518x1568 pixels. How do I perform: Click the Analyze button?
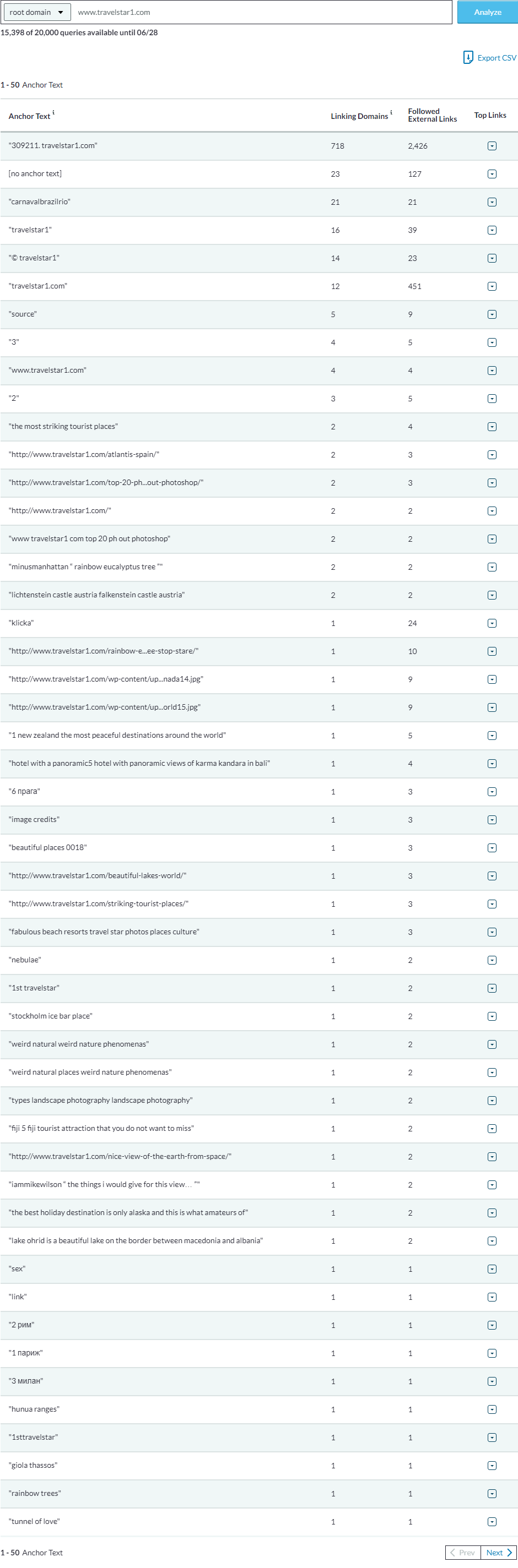point(487,12)
